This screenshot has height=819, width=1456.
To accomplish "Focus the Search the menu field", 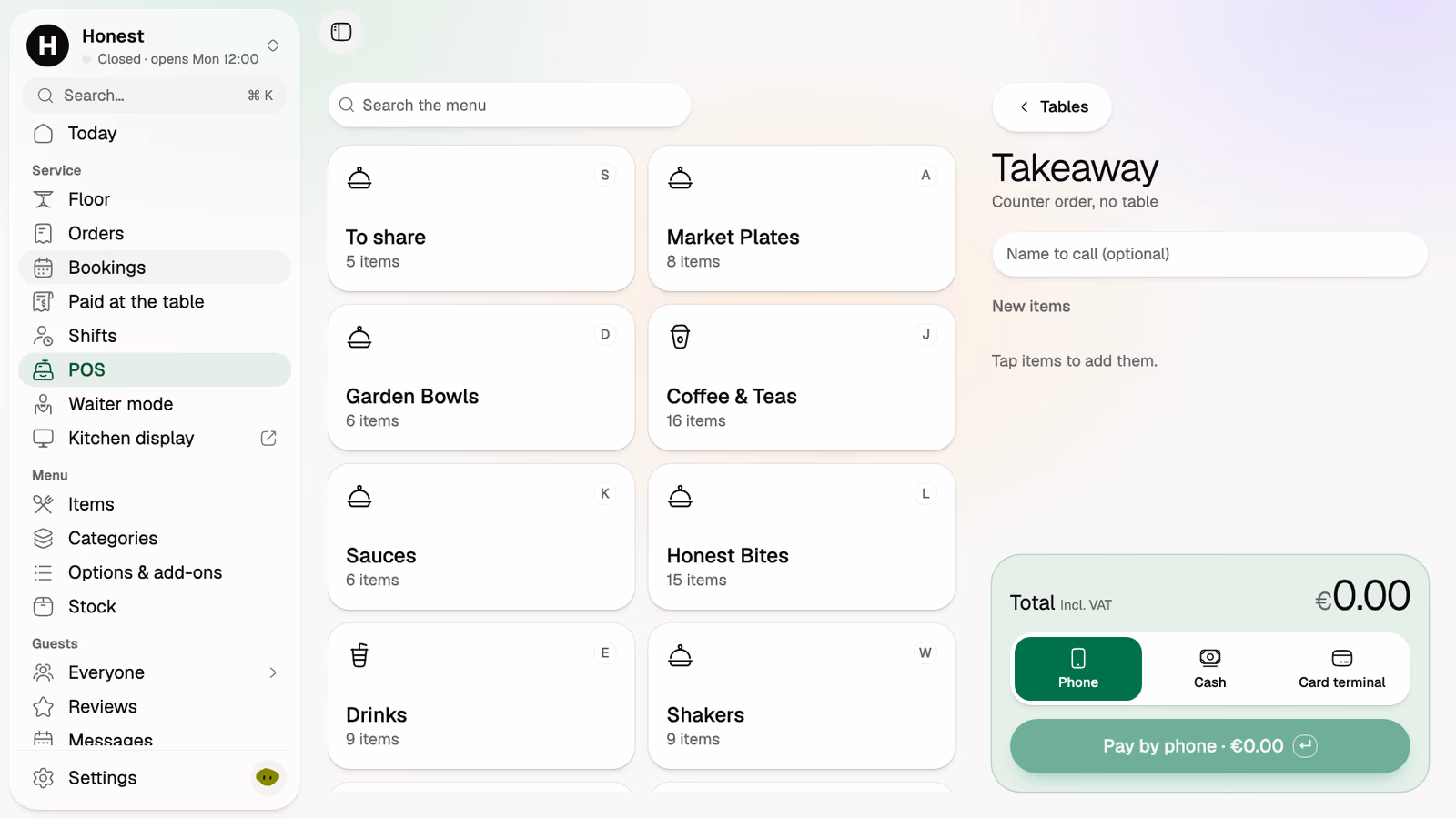I will tap(510, 106).
